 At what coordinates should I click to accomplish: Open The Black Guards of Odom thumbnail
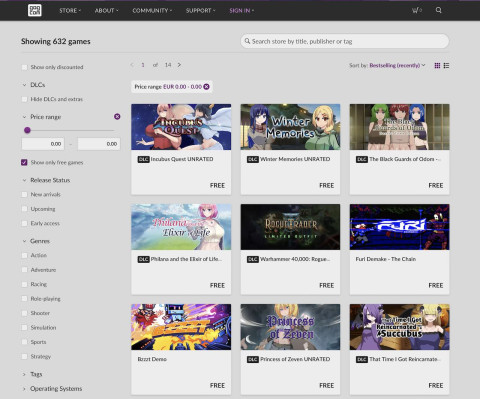pos(399,127)
